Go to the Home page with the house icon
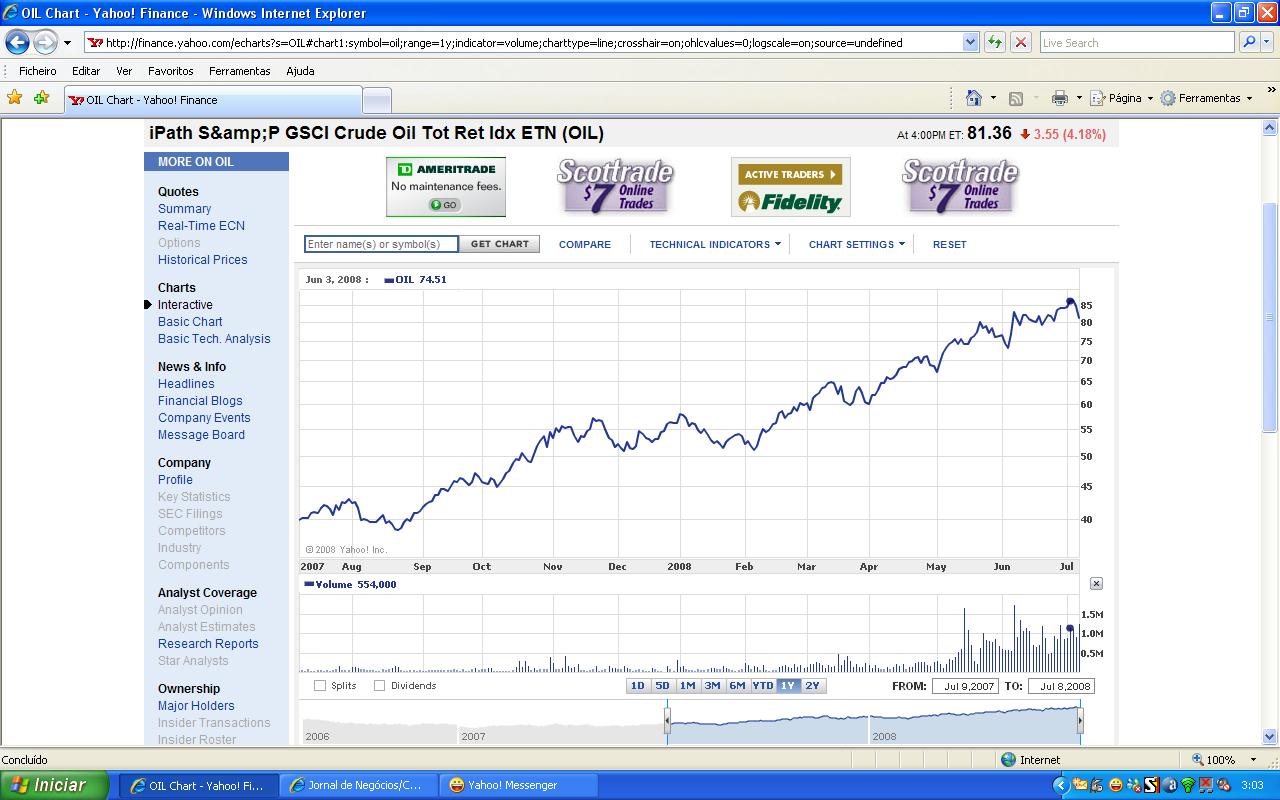This screenshot has height=800, width=1280. (974, 98)
